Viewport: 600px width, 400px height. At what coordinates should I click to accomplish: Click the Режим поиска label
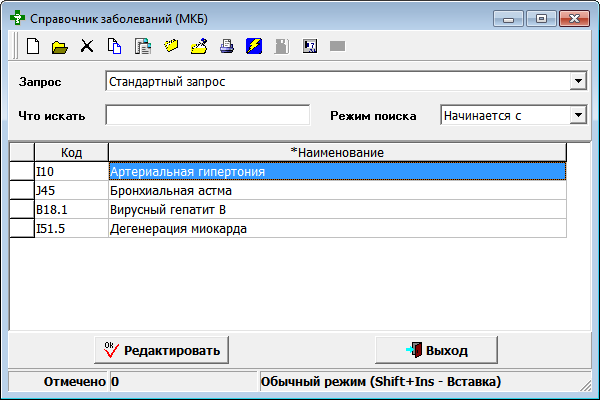pos(373,116)
